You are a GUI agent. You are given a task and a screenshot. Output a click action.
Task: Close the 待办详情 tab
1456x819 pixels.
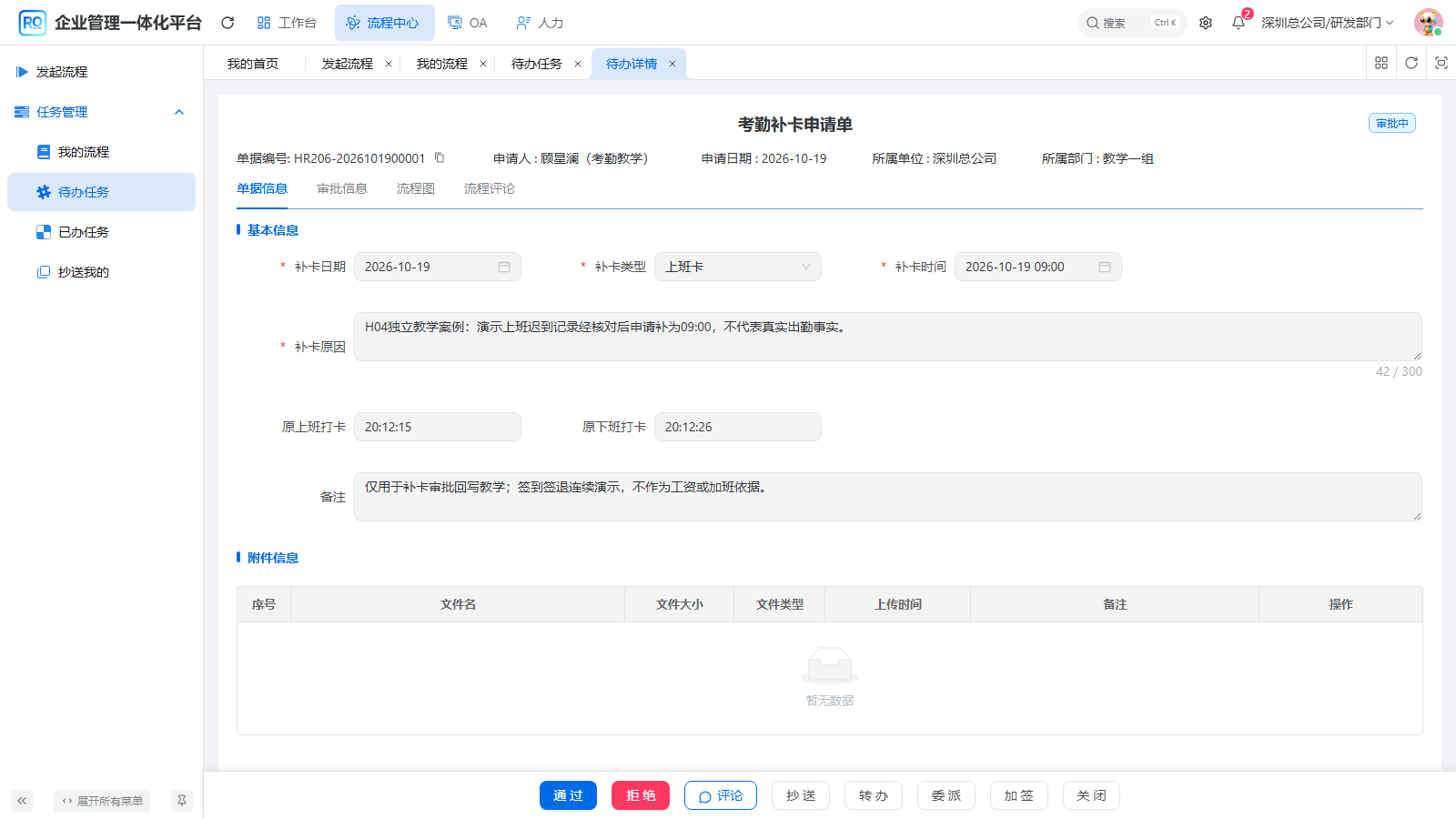tap(672, 64)
